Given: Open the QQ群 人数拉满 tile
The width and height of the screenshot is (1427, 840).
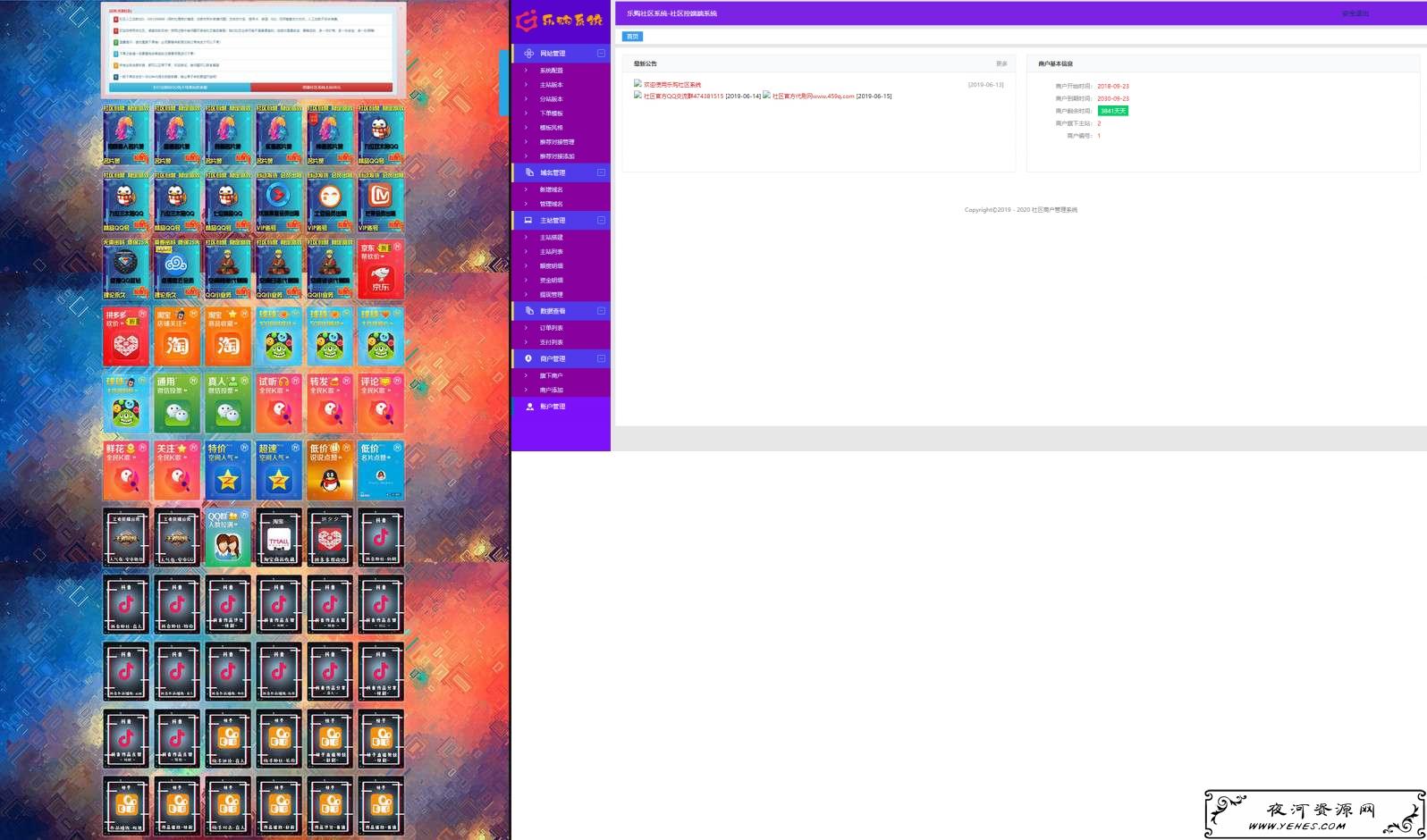Looking at the screenshot, I should pos(228,538).
